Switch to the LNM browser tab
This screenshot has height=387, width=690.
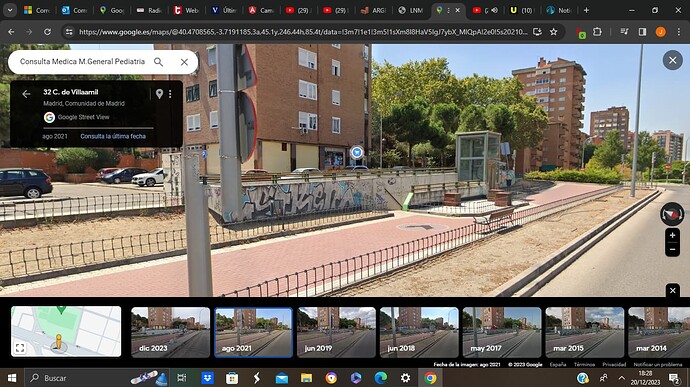coord(411,10)
